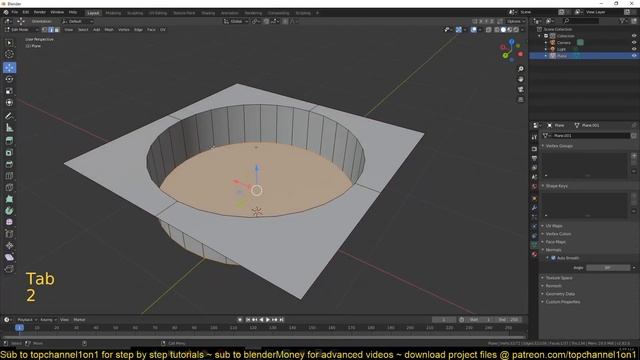
Task: Expand the Face Maps panel
Action: coord(556,242)
